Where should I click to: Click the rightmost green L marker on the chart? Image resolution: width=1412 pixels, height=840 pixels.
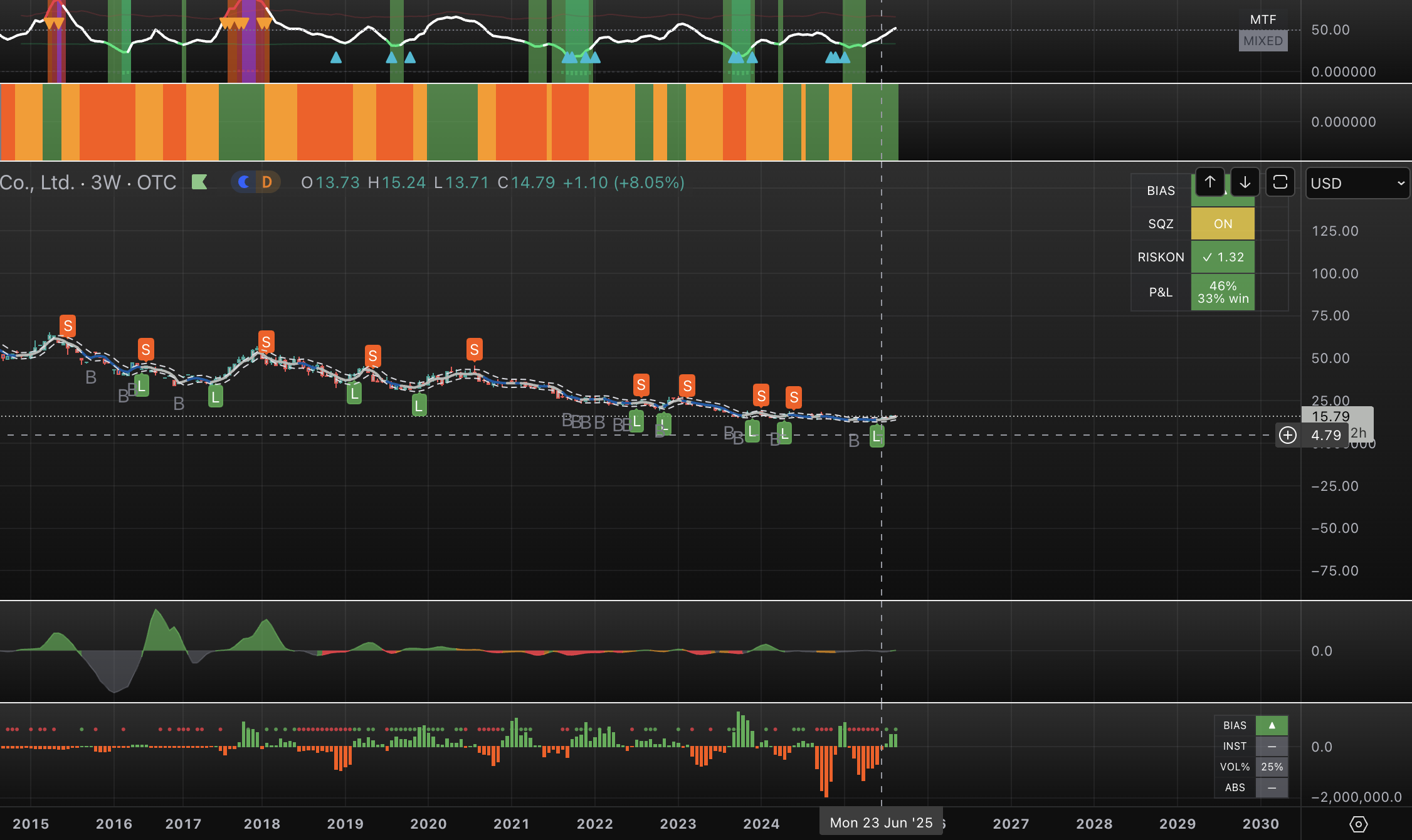tap(877, 436)
